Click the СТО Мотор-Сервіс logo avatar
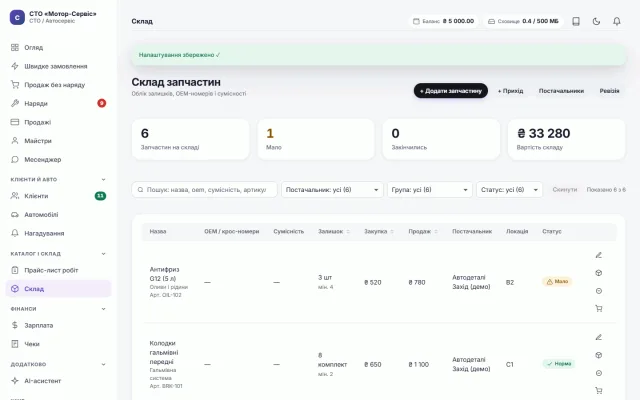This screenshot has width=640, height=400. tap(17, 18)
